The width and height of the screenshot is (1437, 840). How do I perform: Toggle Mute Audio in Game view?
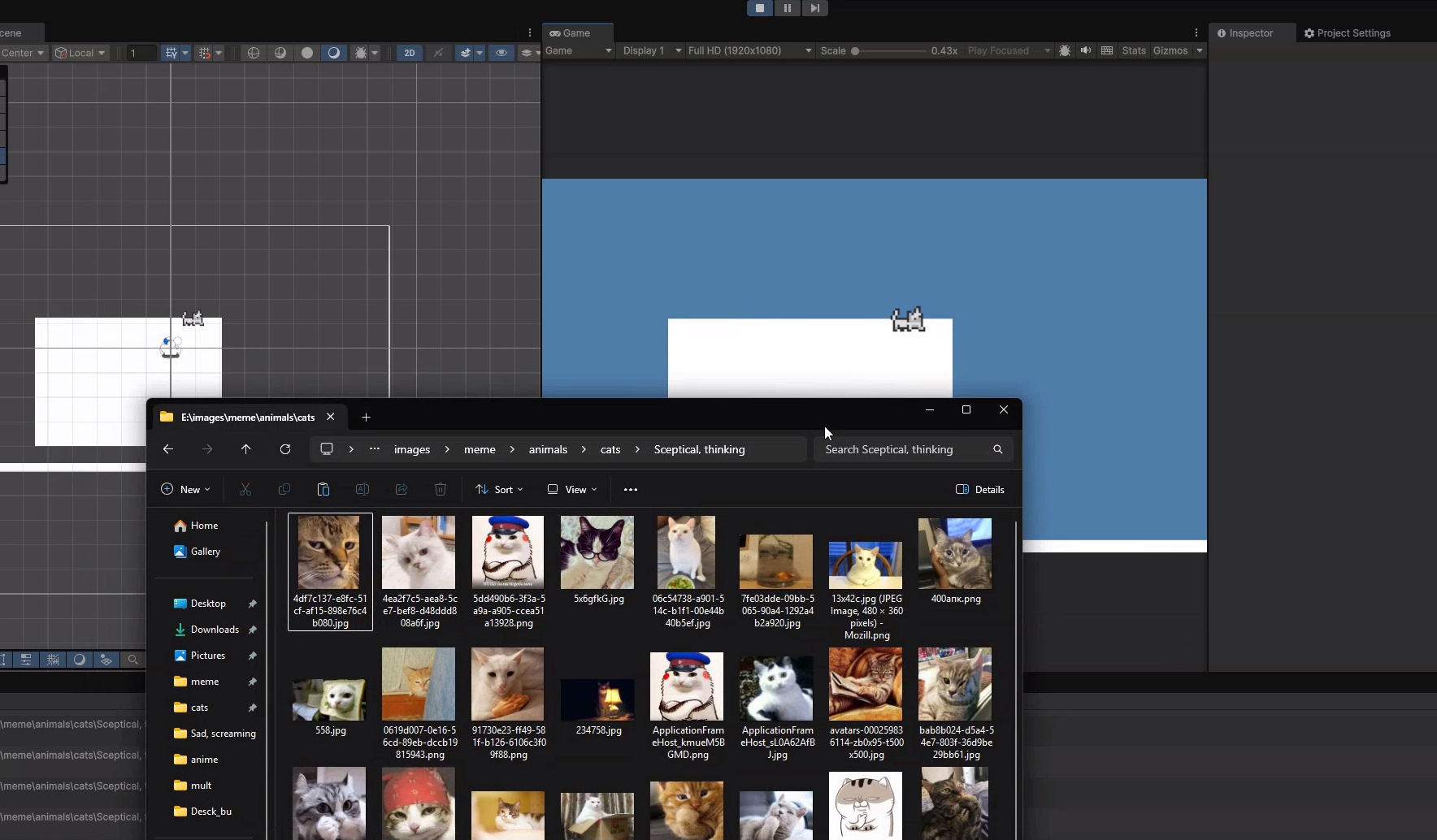coord(1086,50)
